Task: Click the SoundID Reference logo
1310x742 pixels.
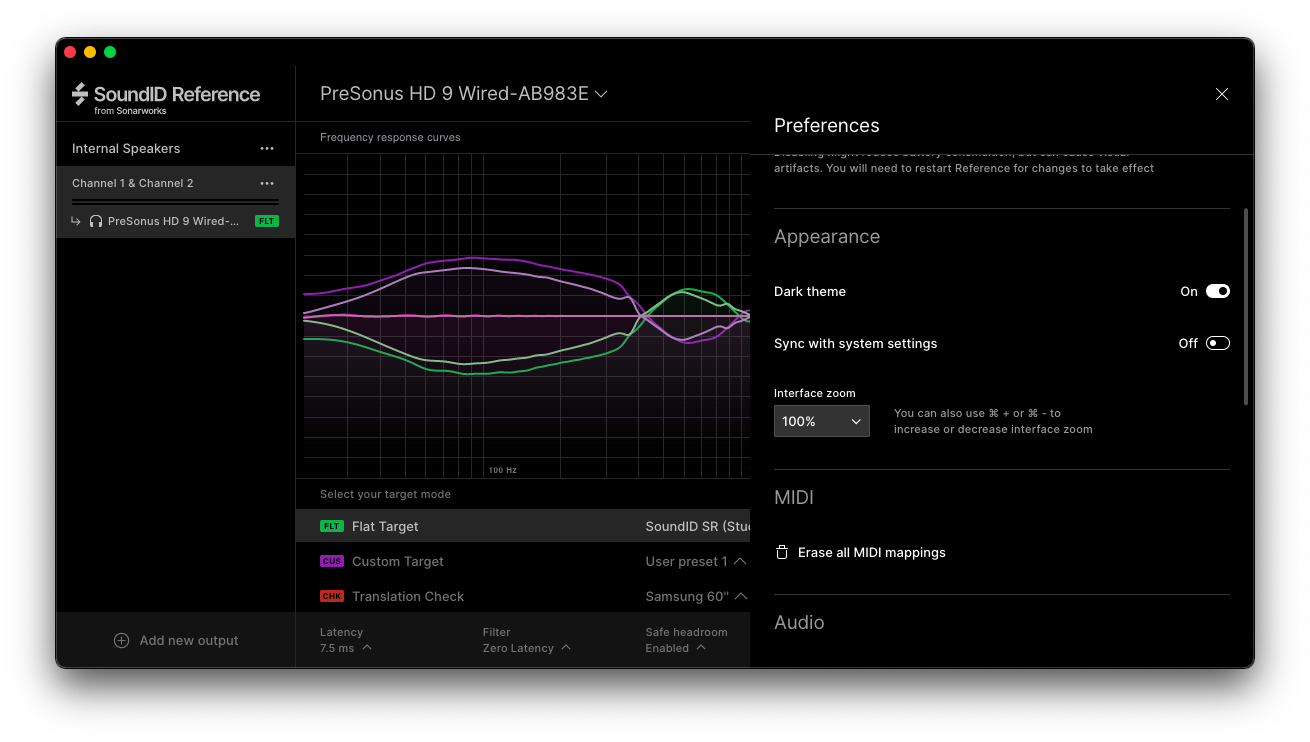Action: click(x=166, y=98)
